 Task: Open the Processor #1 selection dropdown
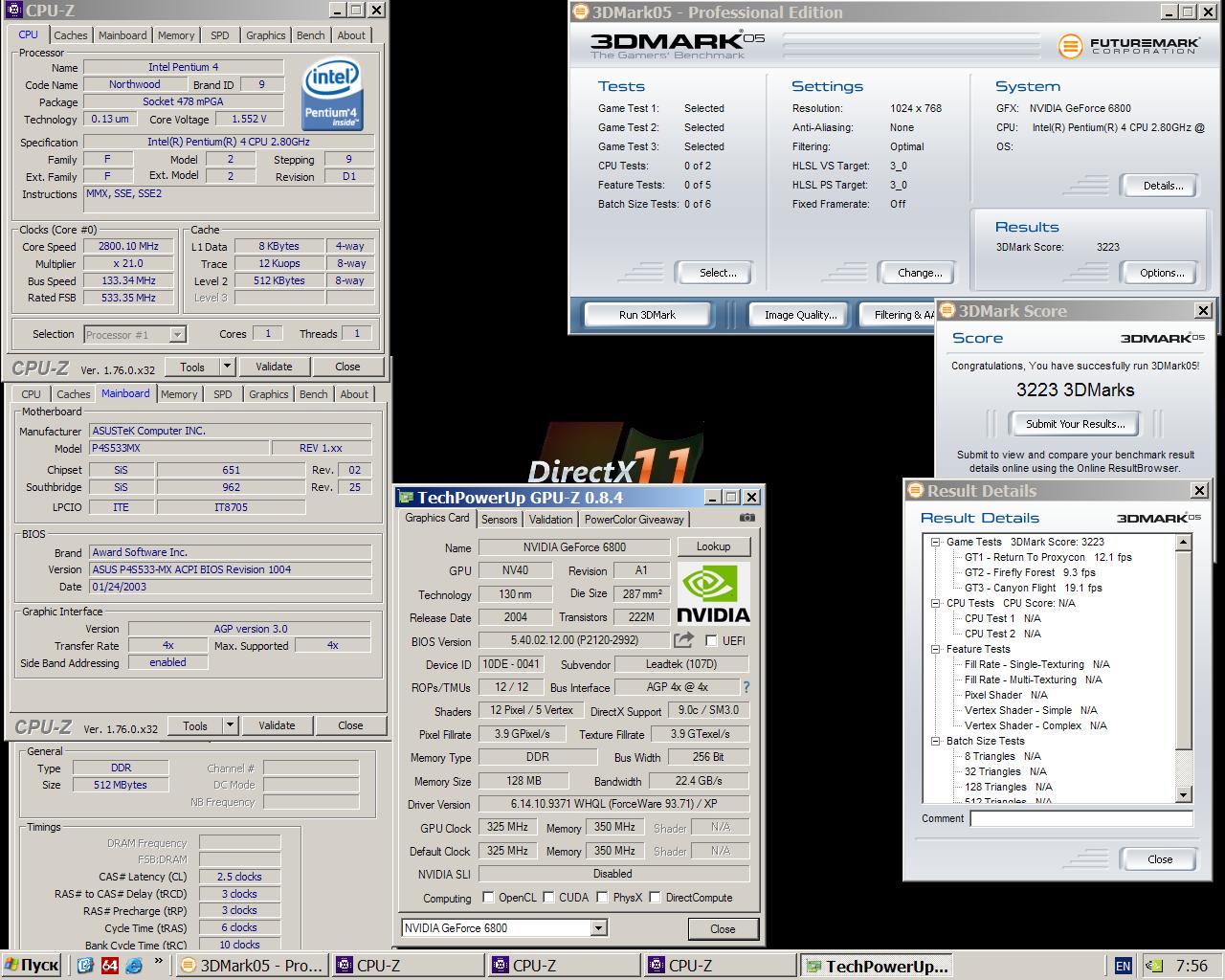pos(177,334)
